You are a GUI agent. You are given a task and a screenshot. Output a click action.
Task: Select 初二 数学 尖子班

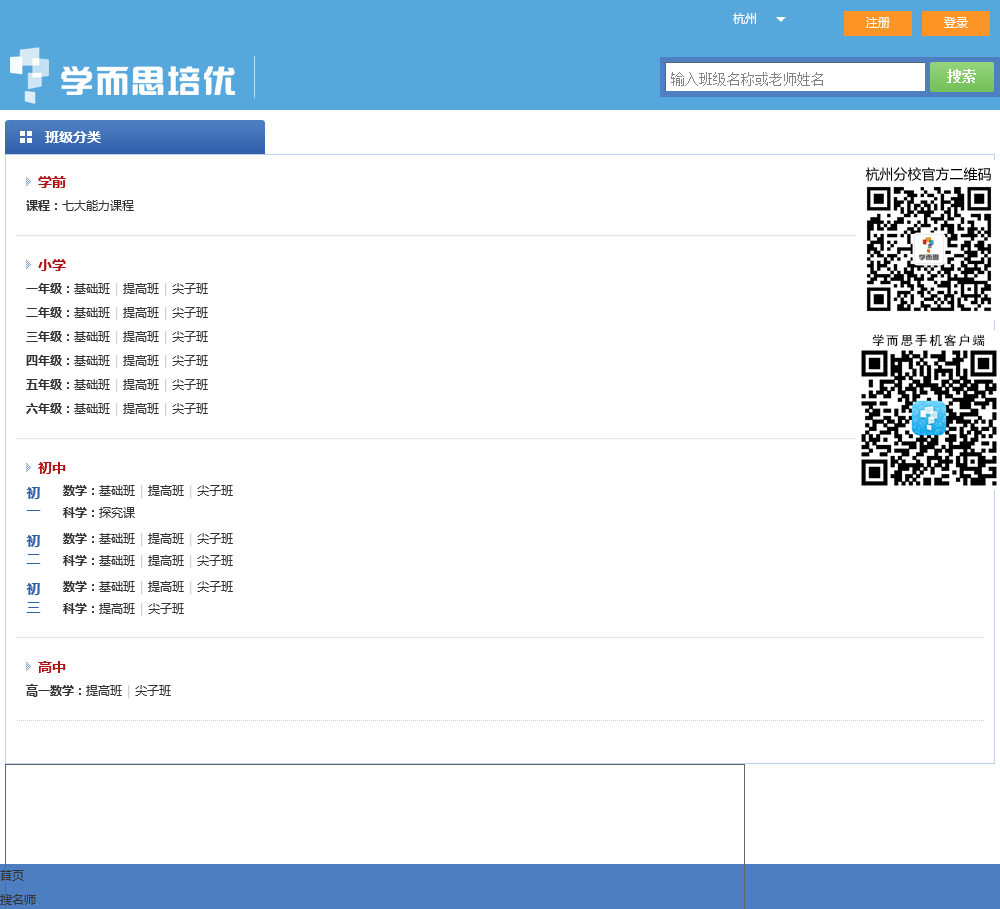215,539
